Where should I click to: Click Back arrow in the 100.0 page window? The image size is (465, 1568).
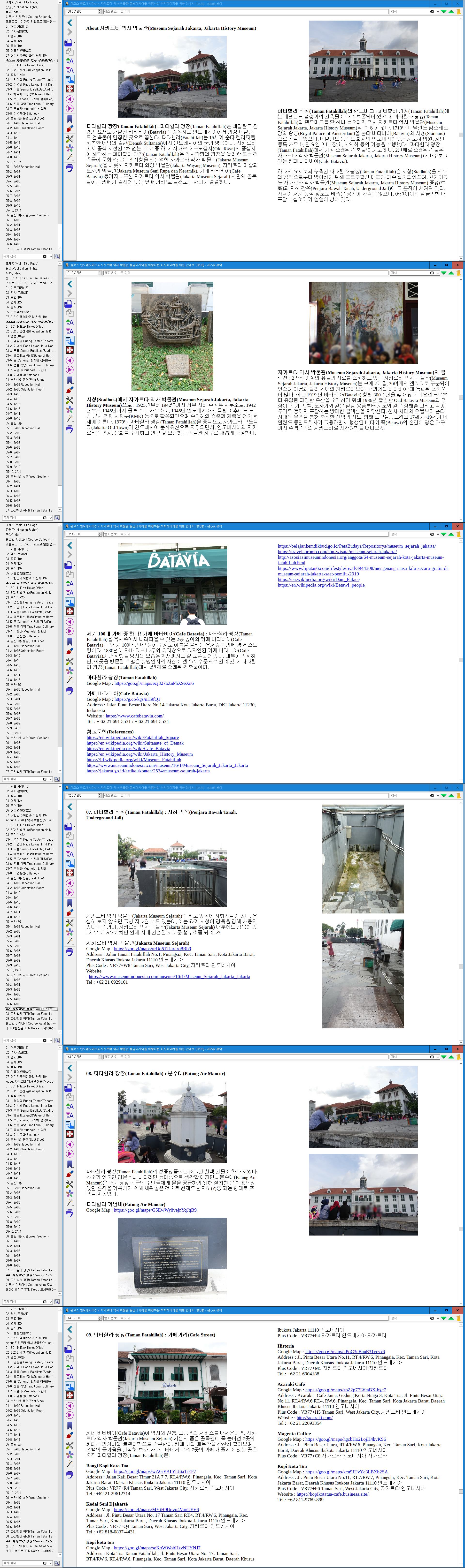70,23
